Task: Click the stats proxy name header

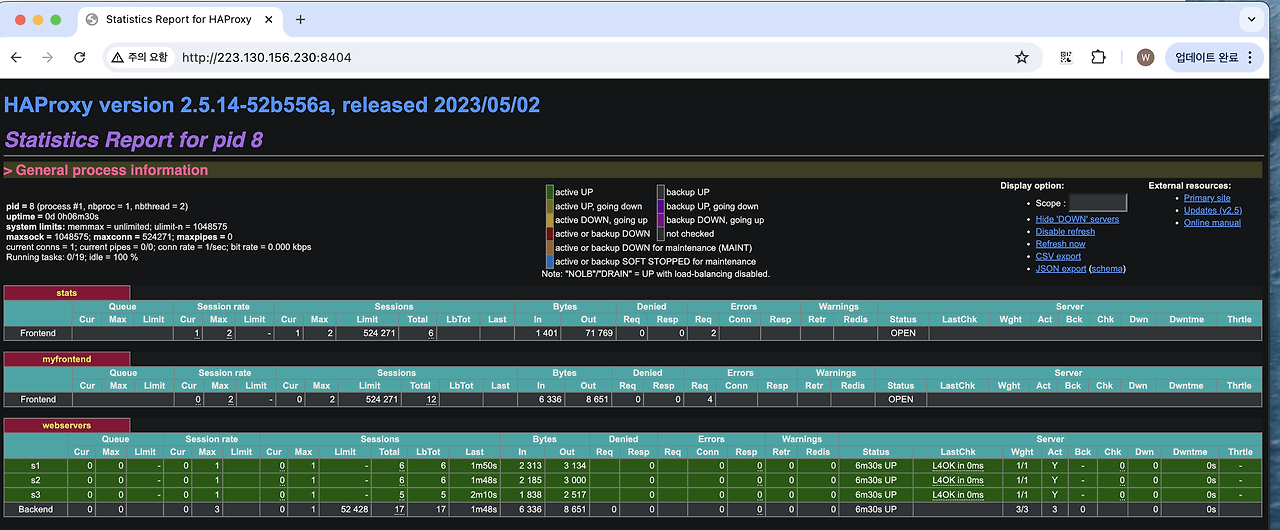Action: (x=66, y=293)
